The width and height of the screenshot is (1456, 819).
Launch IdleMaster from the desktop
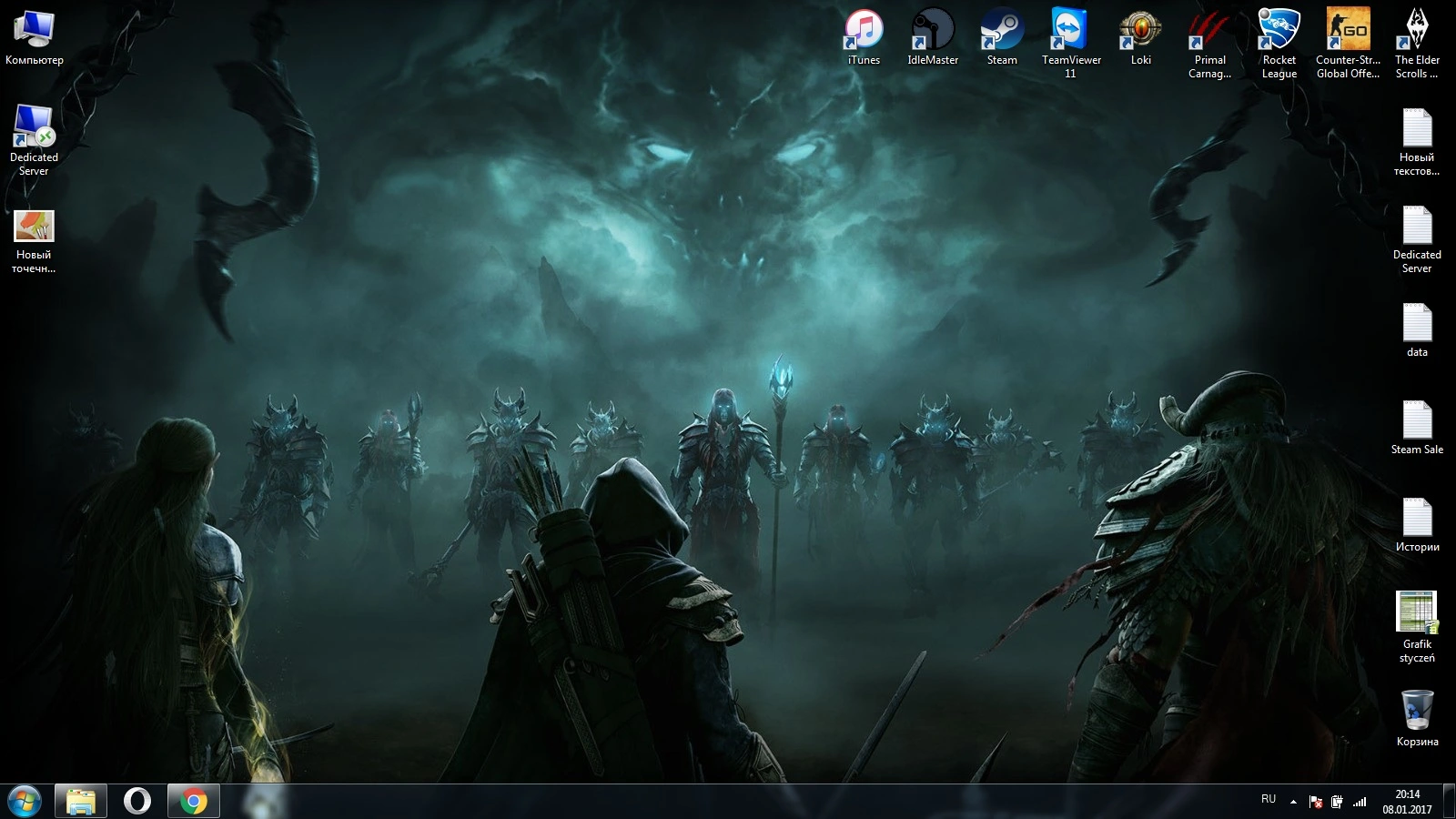(x=933, y=37)
